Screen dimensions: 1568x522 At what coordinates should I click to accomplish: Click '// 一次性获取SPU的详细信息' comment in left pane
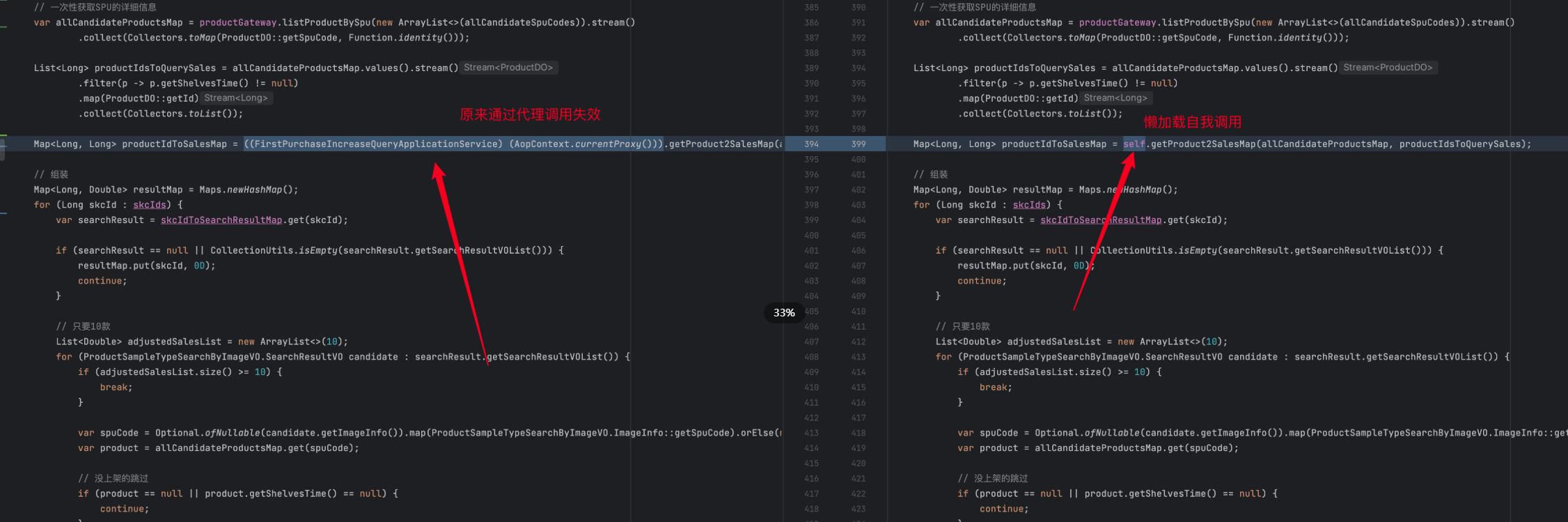(95, 7)
